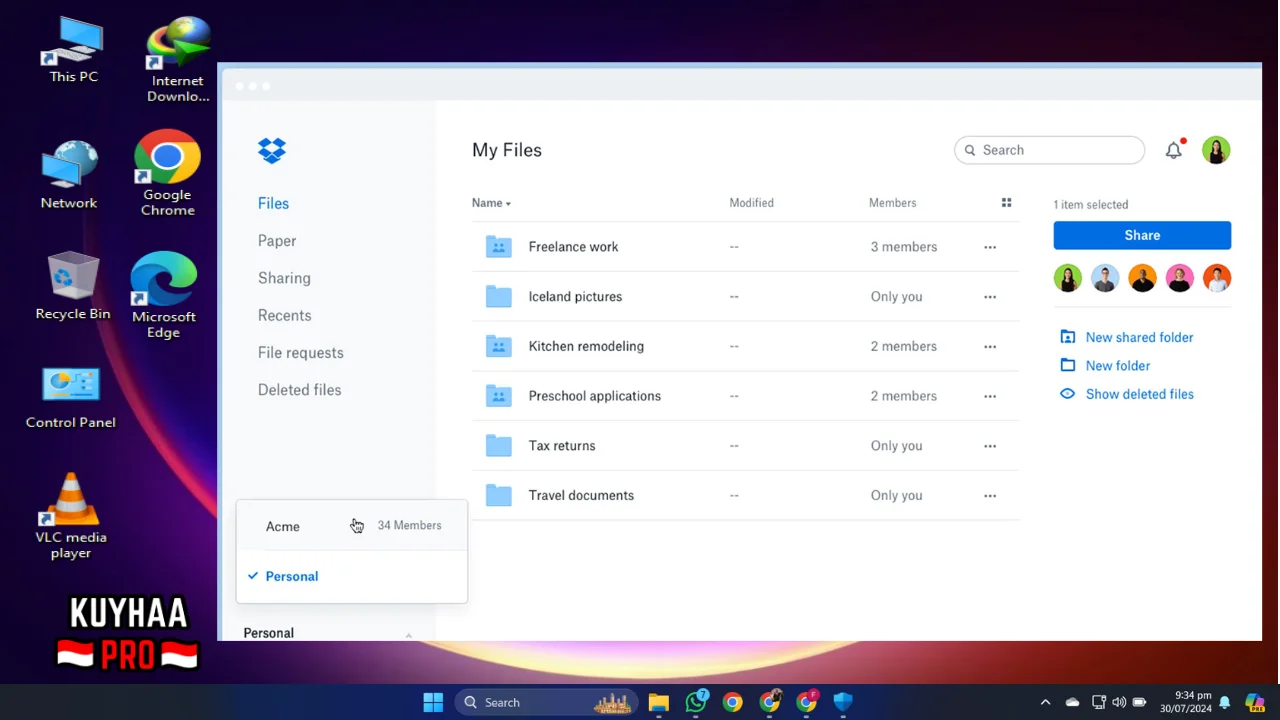Open Recents in the sidebar
1280x720 pixels.
point(284,315)
